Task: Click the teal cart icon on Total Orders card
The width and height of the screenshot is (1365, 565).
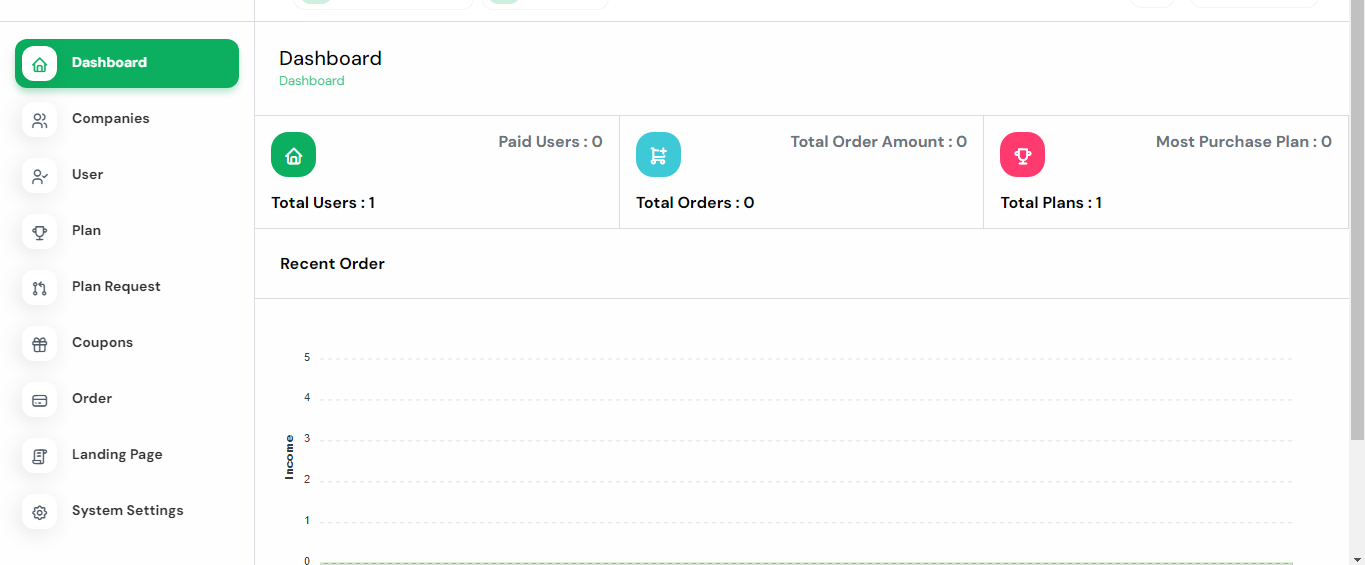Action: [658, 155]
